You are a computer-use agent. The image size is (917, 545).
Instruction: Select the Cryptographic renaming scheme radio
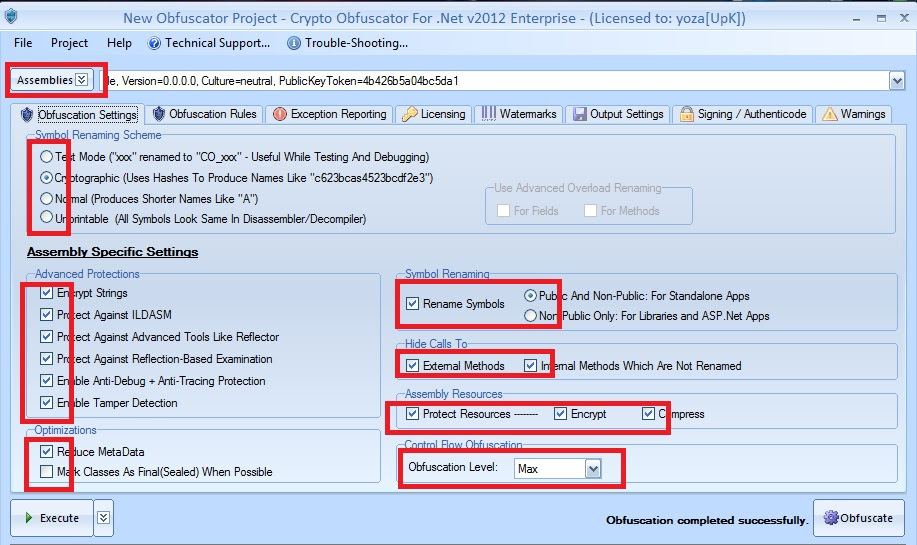pos(46,177)
